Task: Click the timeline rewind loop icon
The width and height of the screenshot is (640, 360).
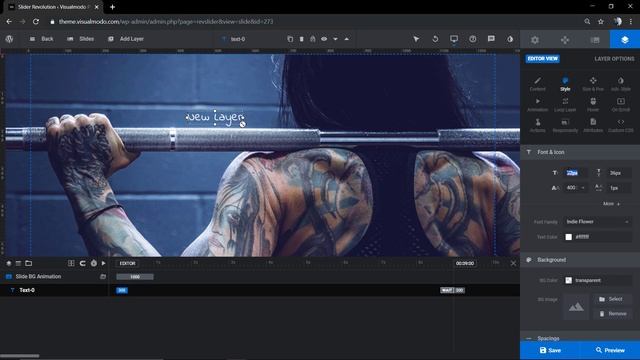Action: tap(82, 264)
